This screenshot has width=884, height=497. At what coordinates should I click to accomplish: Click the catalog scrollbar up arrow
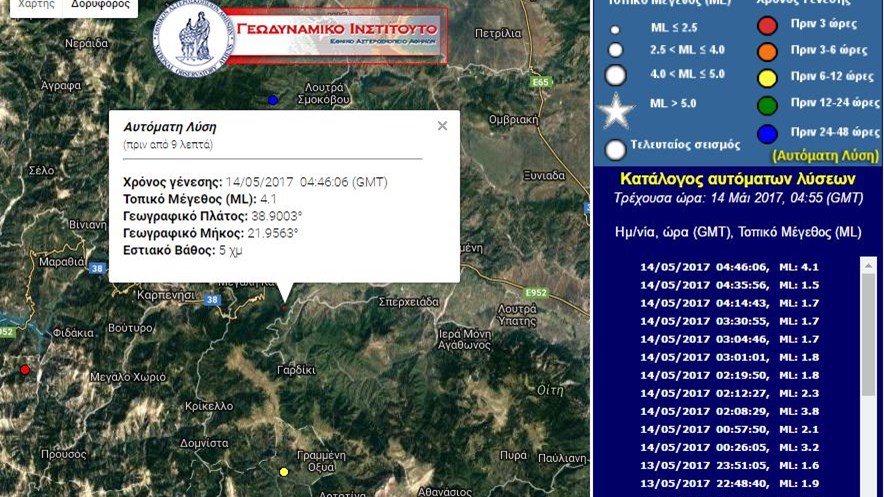point(868,265)
